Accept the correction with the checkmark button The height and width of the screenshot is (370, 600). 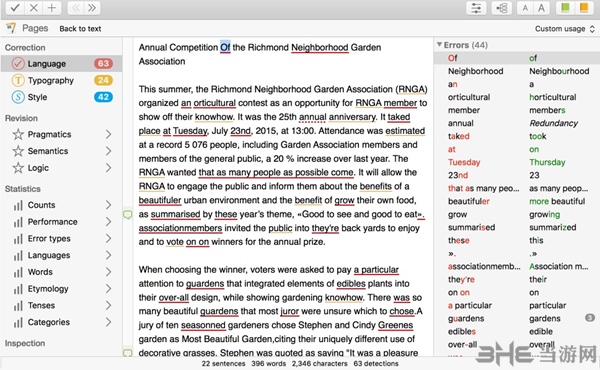(15, 8)
